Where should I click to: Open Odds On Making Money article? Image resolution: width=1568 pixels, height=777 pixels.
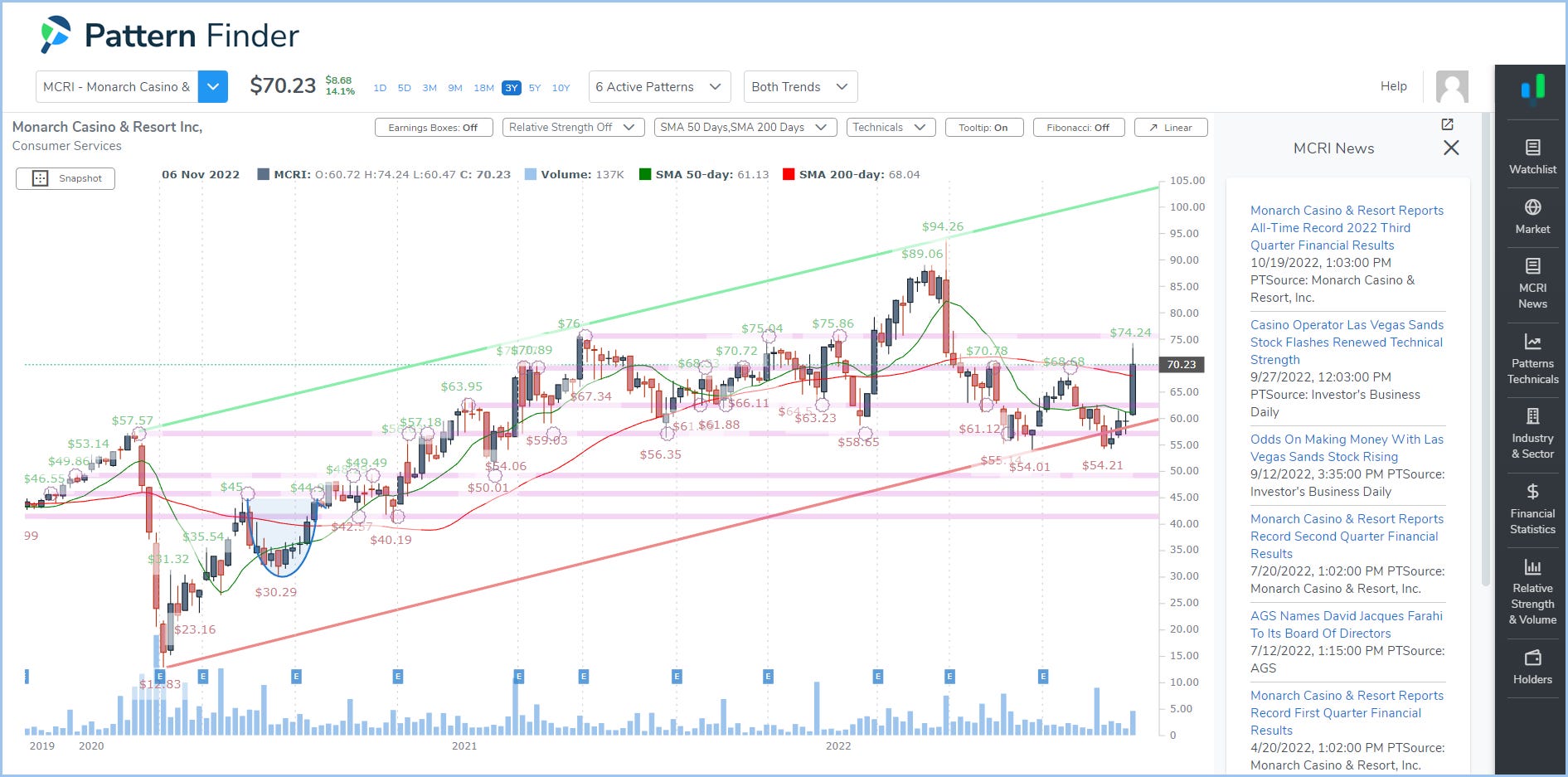[x=1347, y=448]
